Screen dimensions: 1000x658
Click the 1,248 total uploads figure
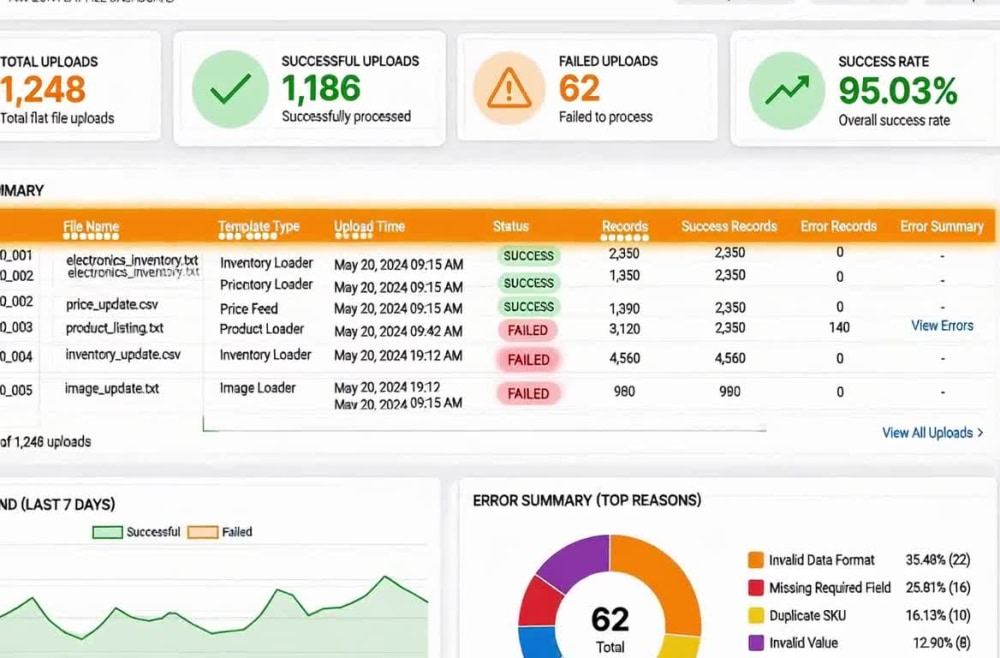point(42,89)
